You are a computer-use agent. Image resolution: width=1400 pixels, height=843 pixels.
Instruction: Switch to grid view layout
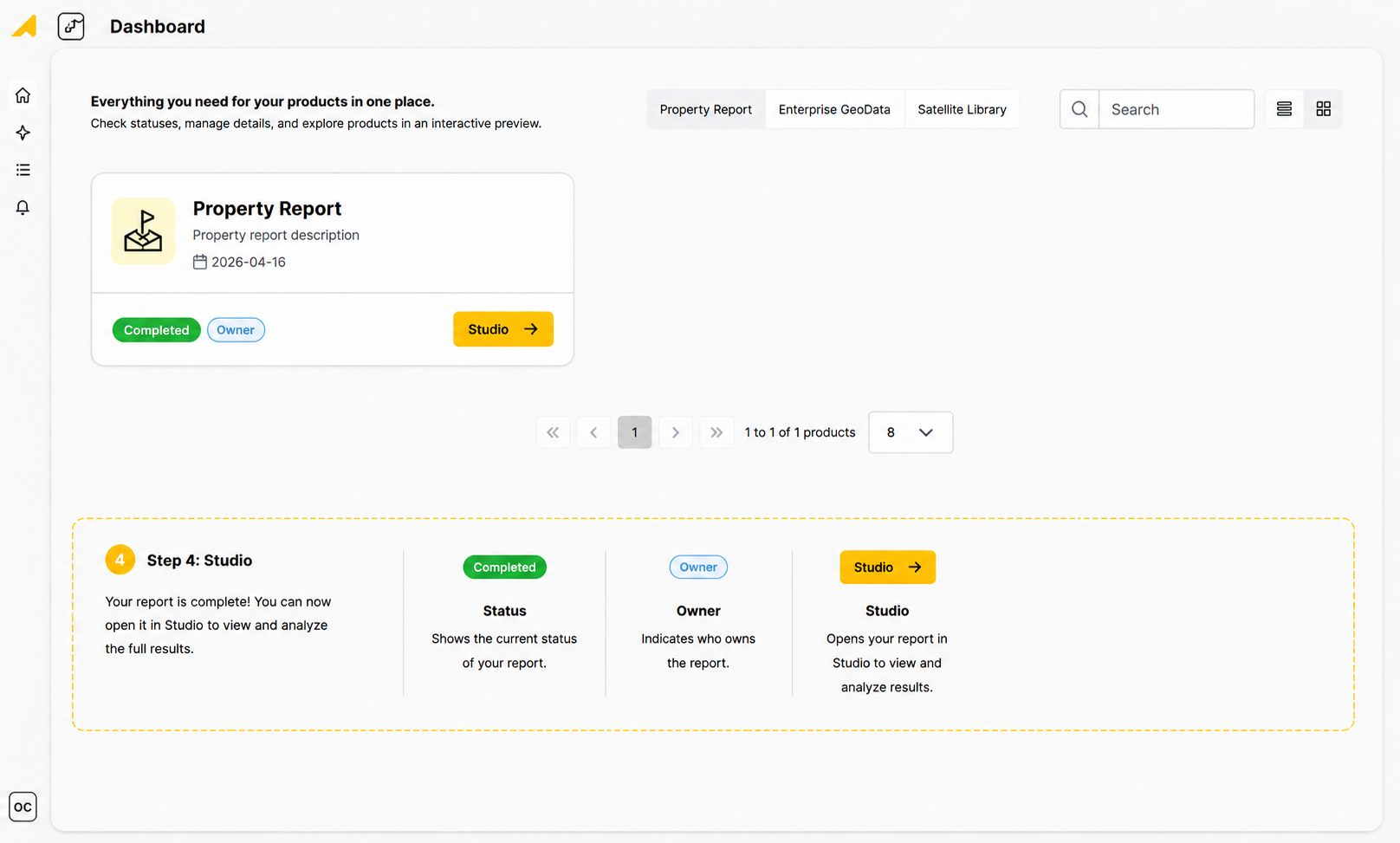click(1323, 109)
